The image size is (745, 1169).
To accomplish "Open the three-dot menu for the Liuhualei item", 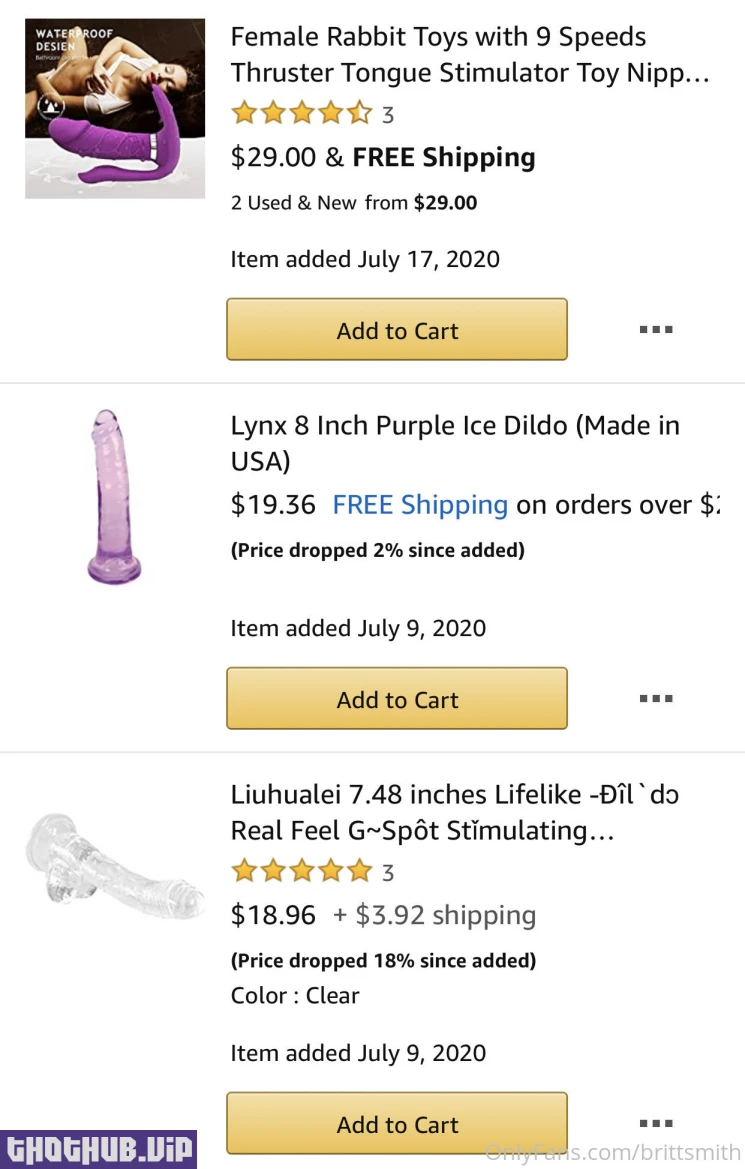I will point(656,1123).
